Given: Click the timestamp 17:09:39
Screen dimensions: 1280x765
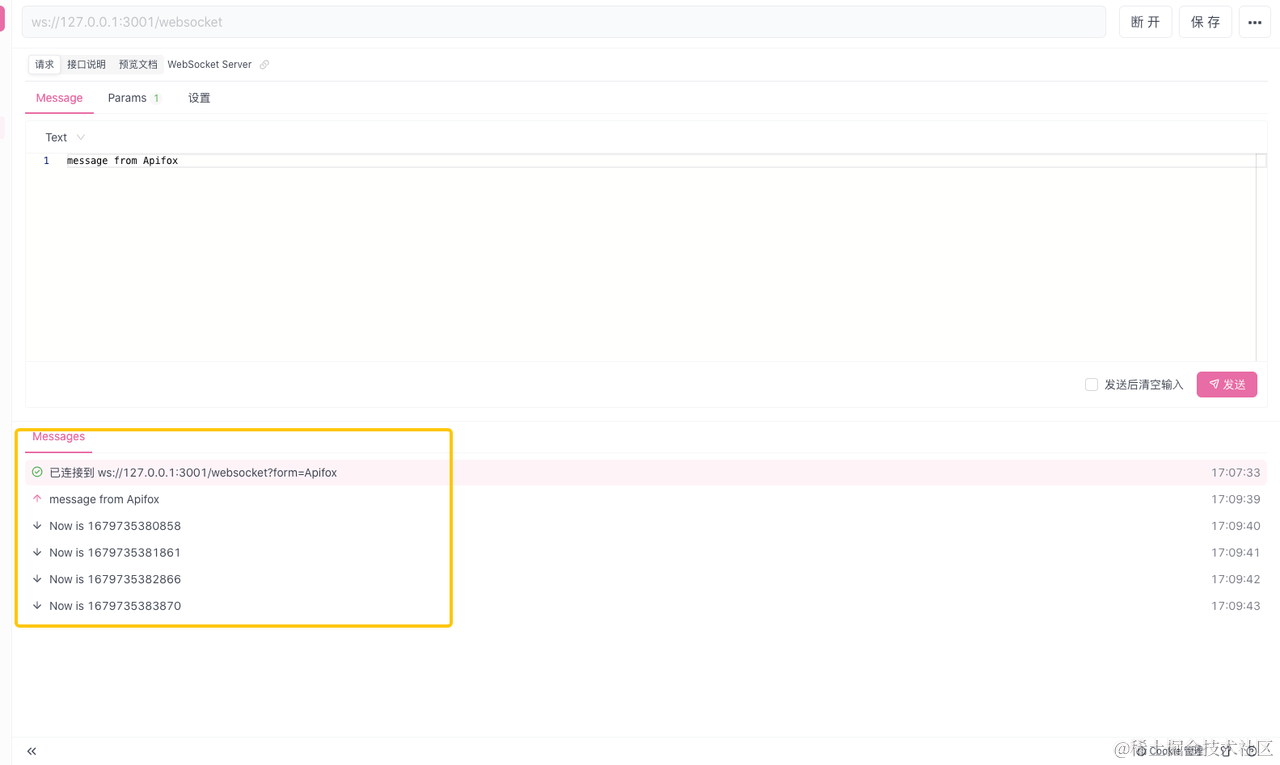Looking at the screenshot, I should click(1235, 499).
